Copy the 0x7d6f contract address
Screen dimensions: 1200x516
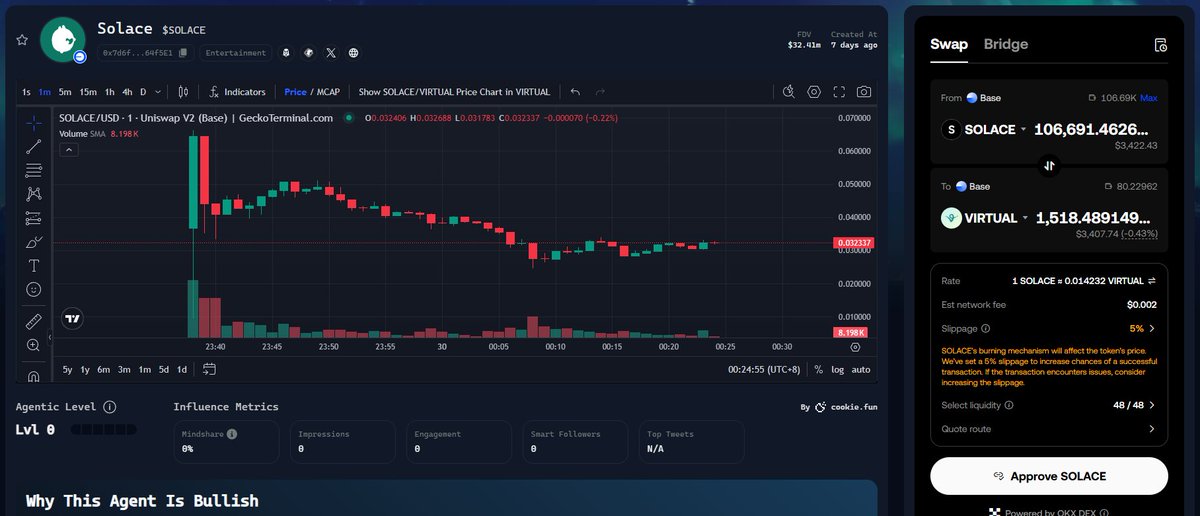(183, 53)
